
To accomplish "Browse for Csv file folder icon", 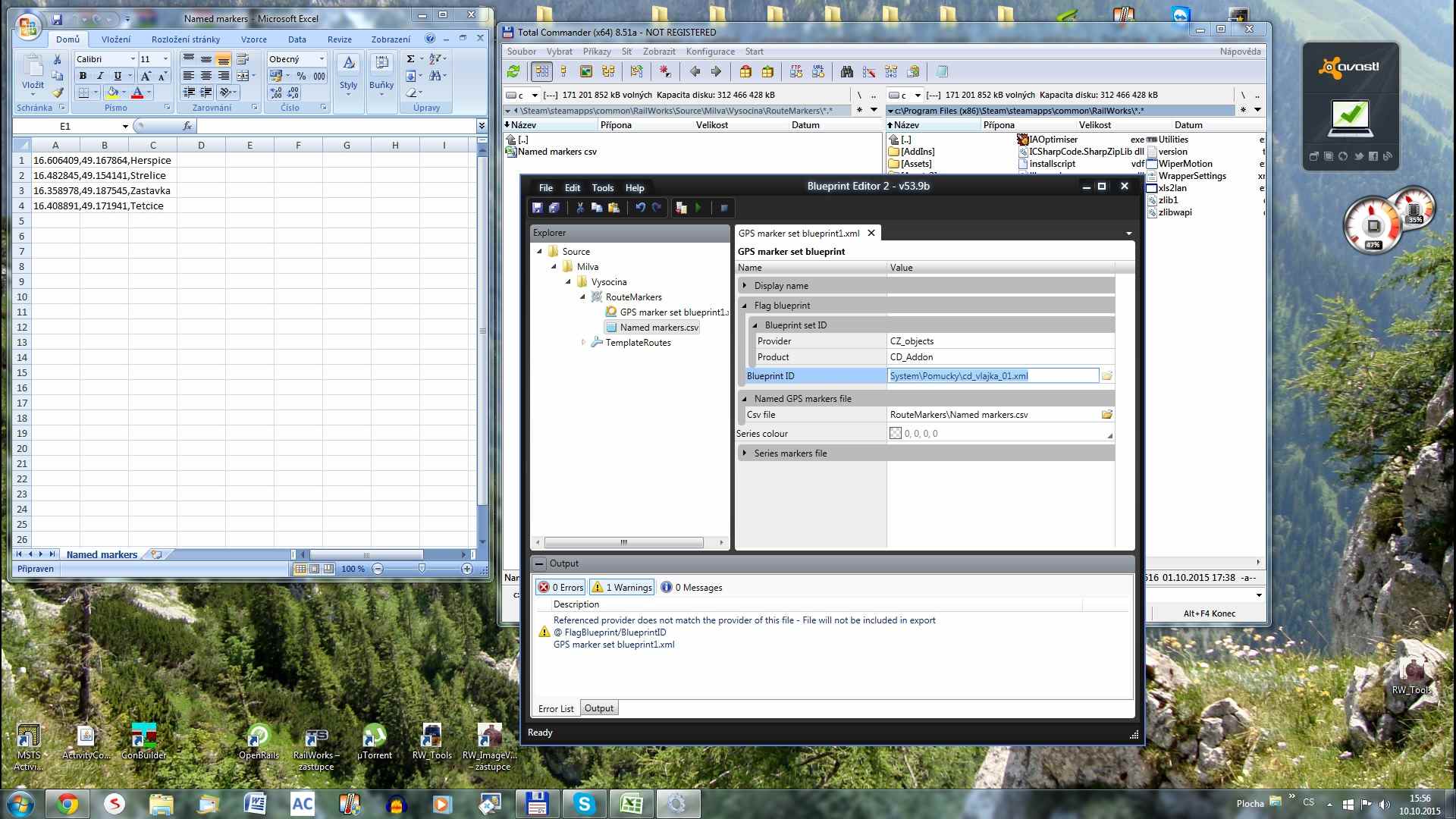I will tap(1107, 414).
